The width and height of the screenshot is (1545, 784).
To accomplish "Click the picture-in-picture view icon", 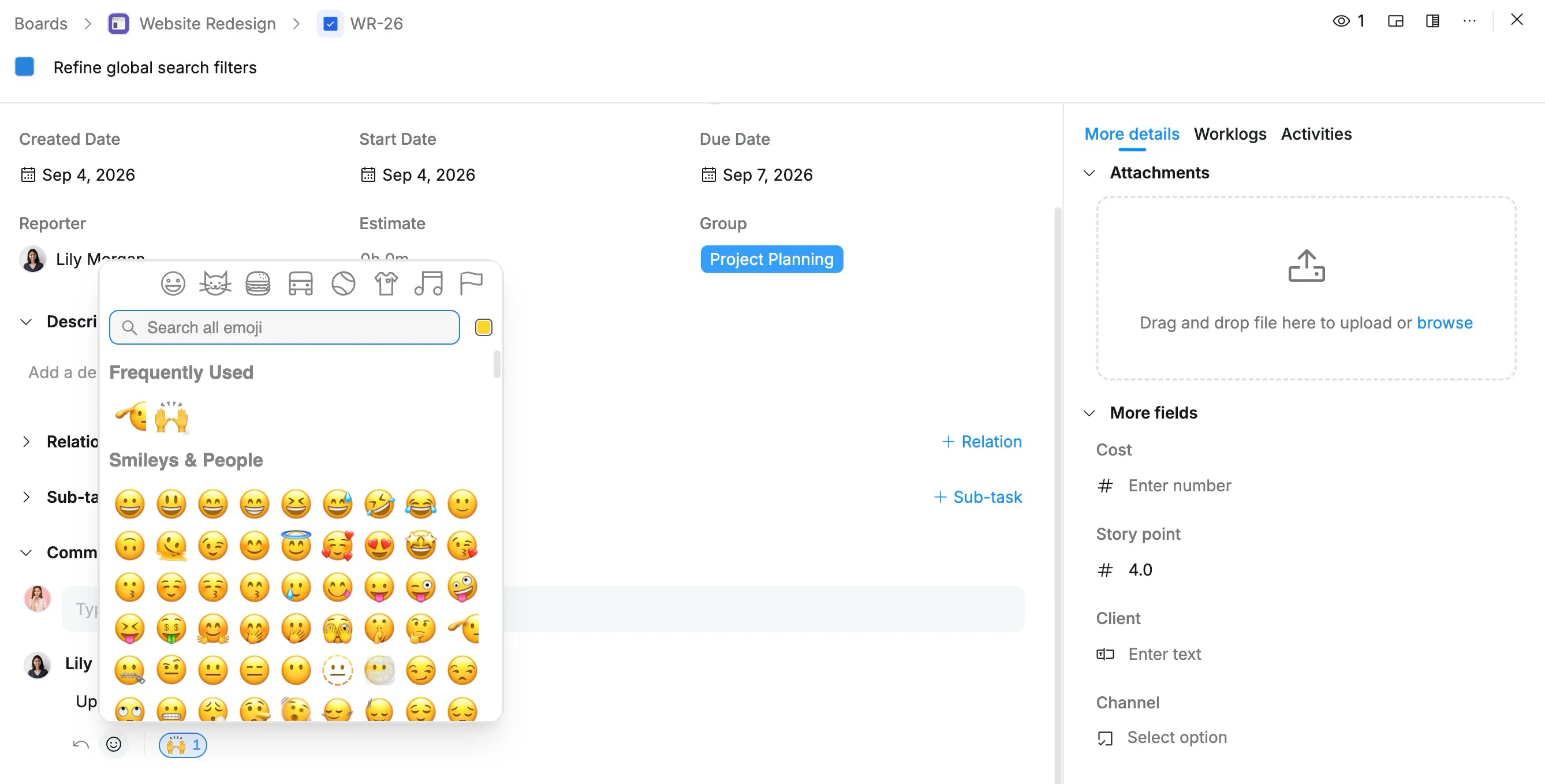I will [1395, 21].
